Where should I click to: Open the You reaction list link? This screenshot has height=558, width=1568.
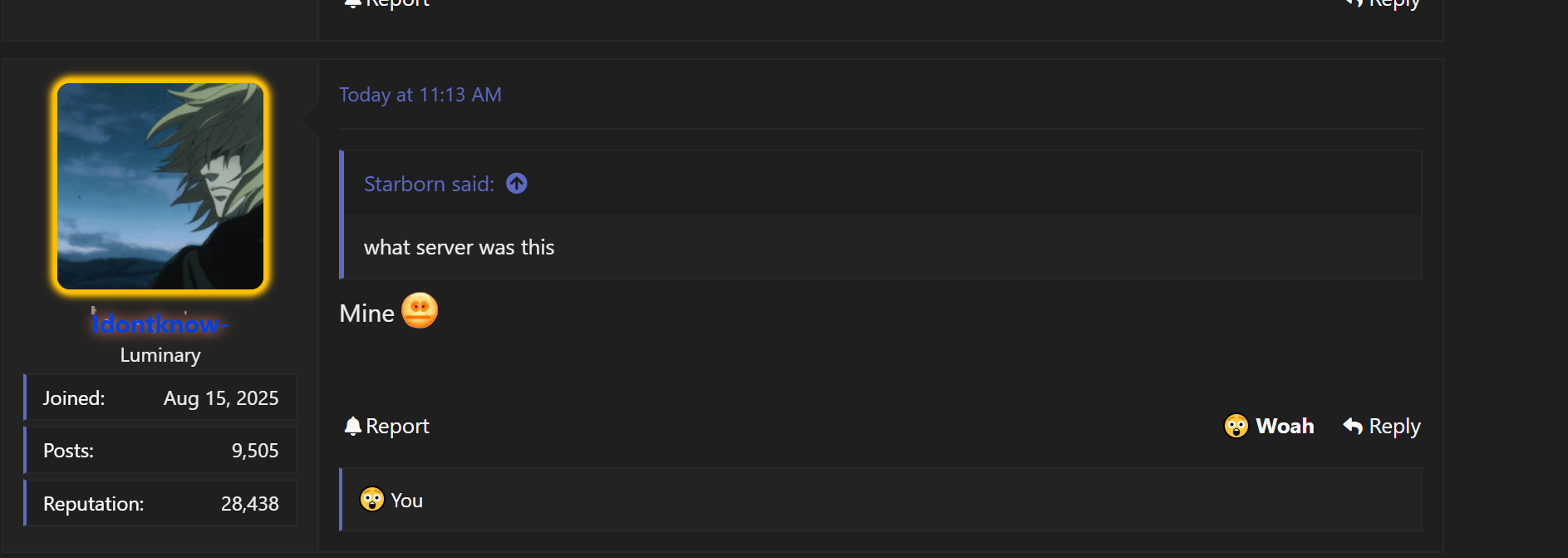point(406,501)
